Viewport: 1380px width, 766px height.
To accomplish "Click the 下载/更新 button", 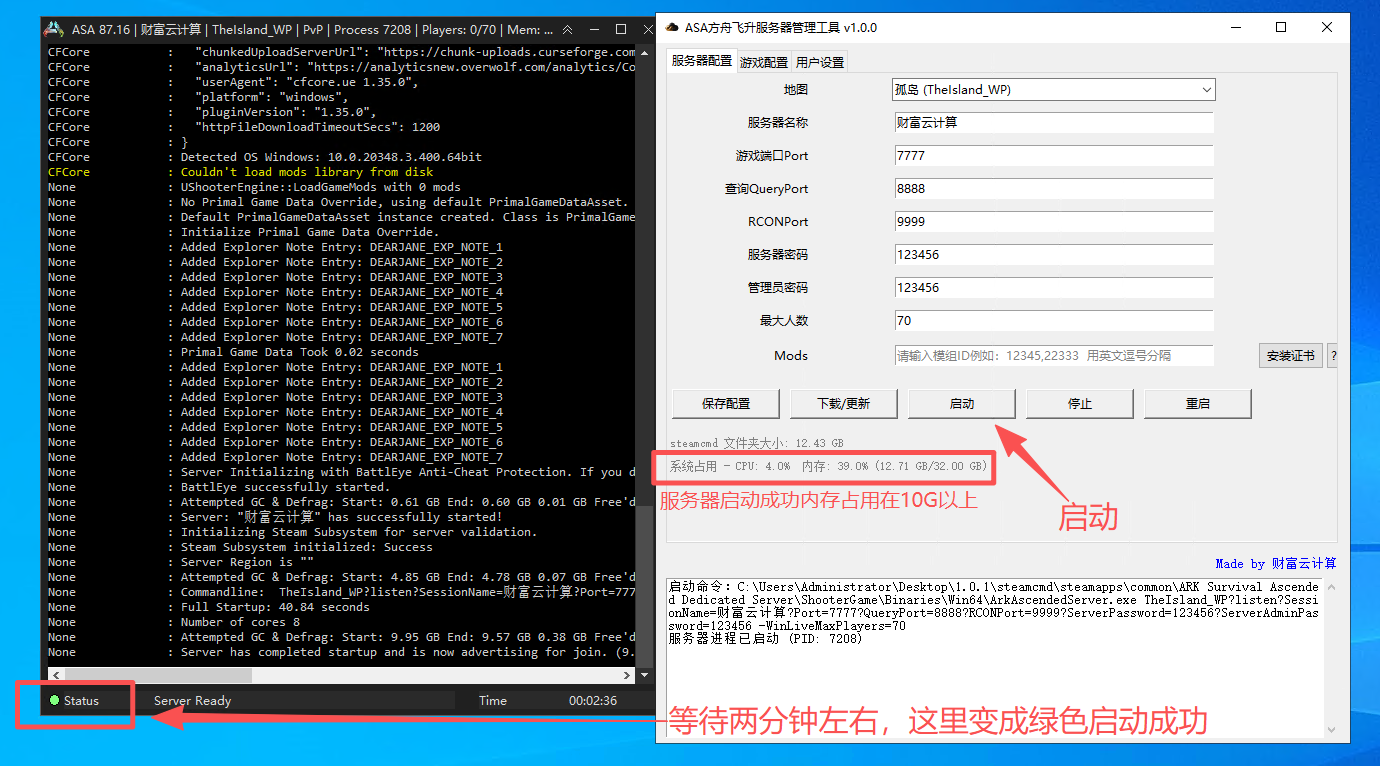I will pos(844,404).
